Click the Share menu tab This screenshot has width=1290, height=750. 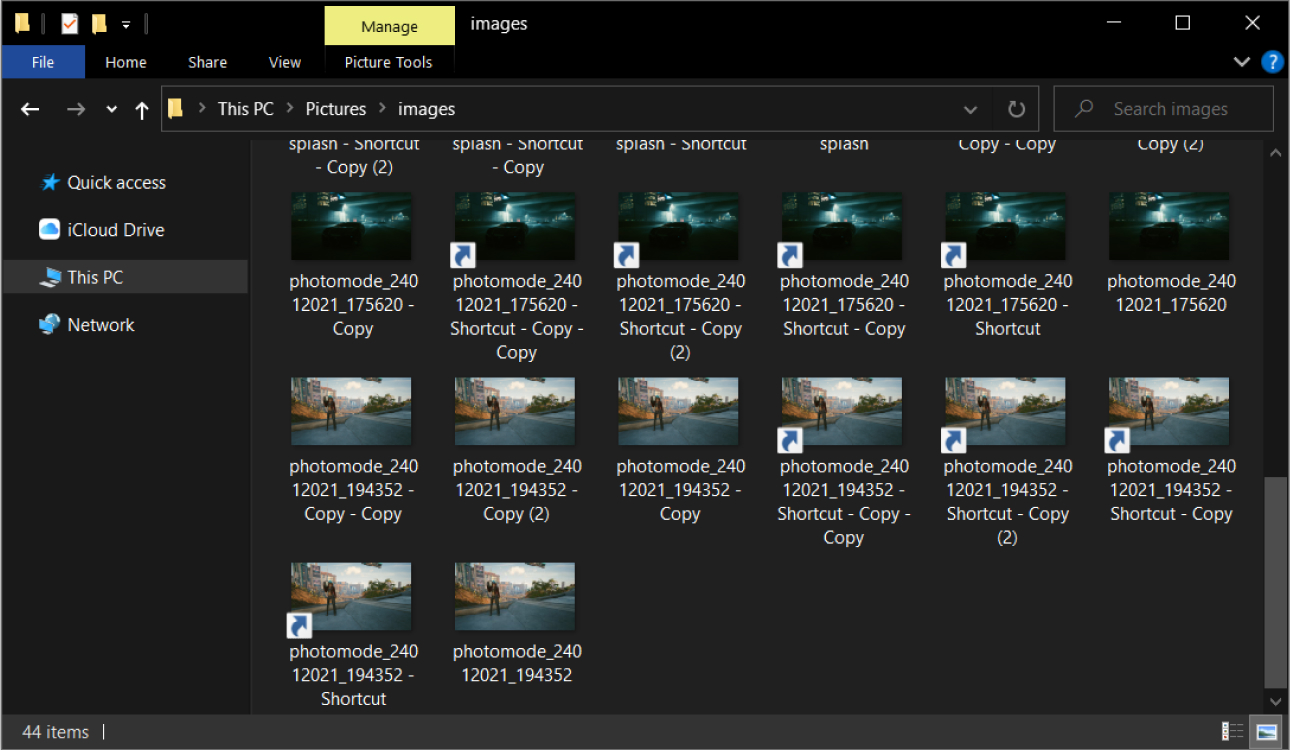coord(207,62)
